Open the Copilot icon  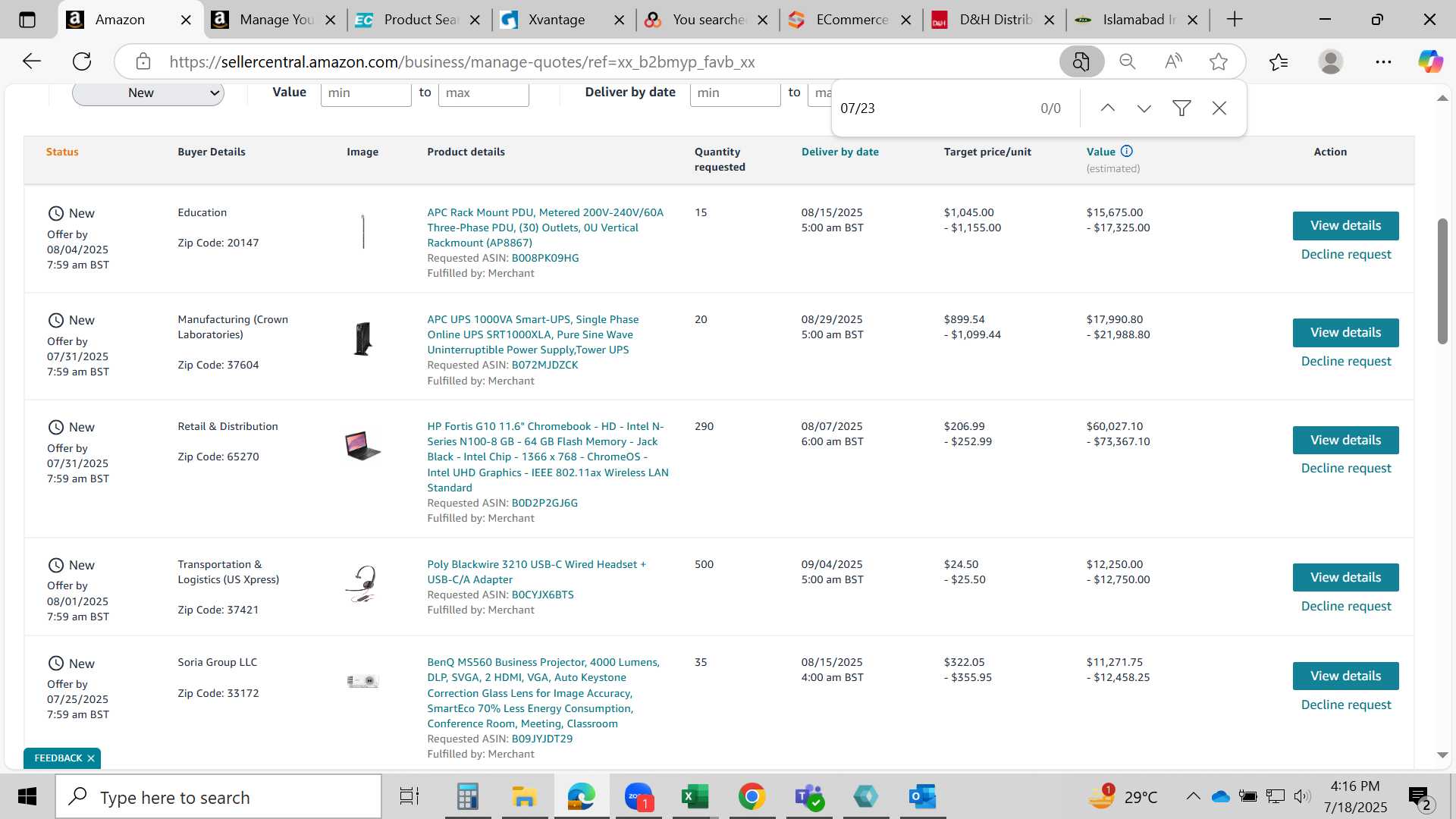pos(1430,61)
